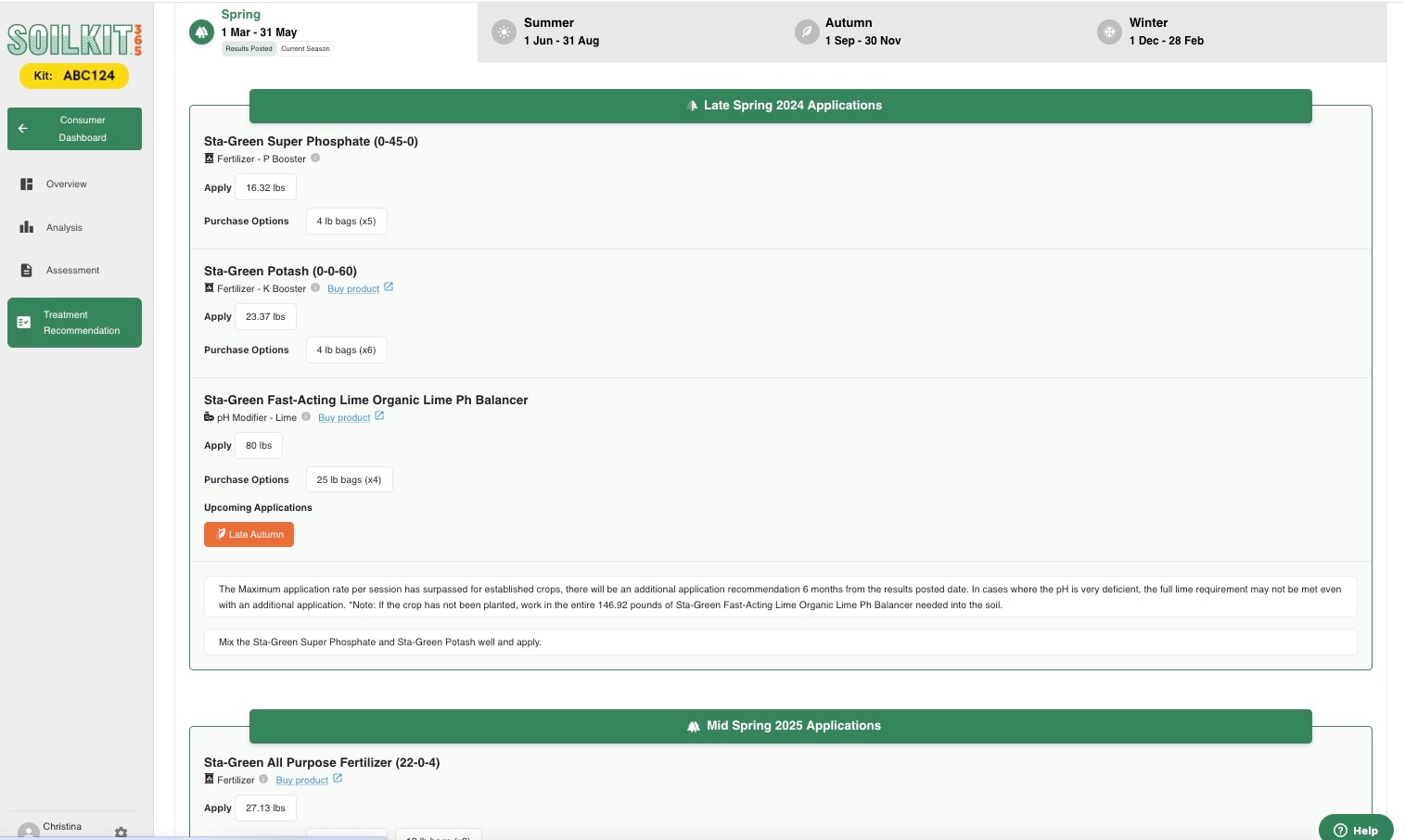Click the Kit: ABC124 badge
Viewport: 1405px width, 840px height.
tap(74, 75)
